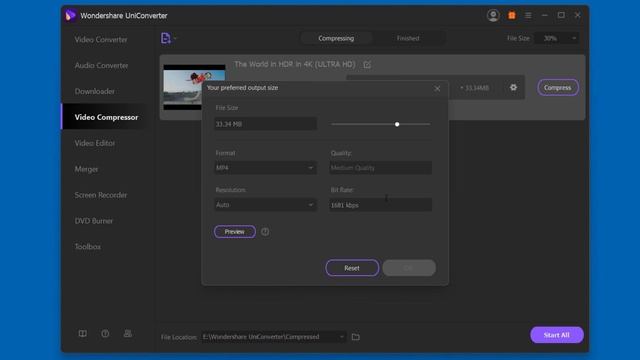Close the preferred output size dialog
640x360 pixels.
tap(437, 89)
